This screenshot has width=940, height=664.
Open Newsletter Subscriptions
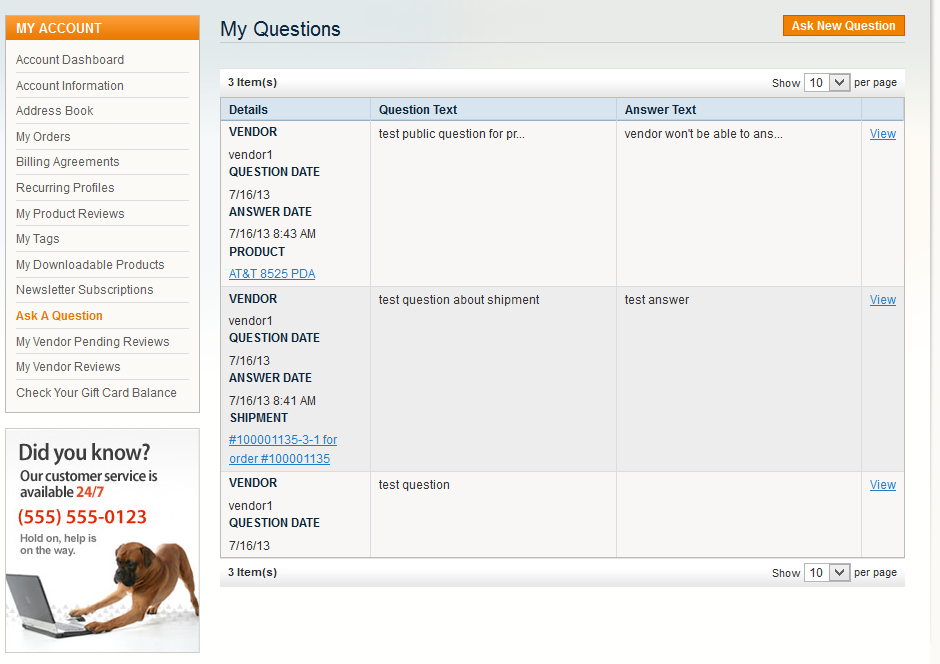85,289
